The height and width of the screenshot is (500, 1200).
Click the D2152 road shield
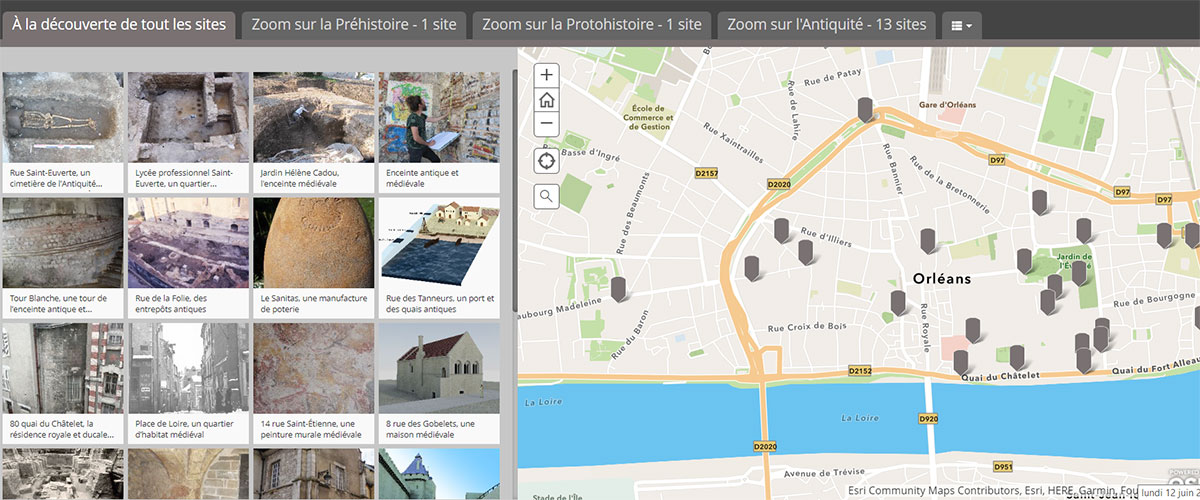(860, 371)
